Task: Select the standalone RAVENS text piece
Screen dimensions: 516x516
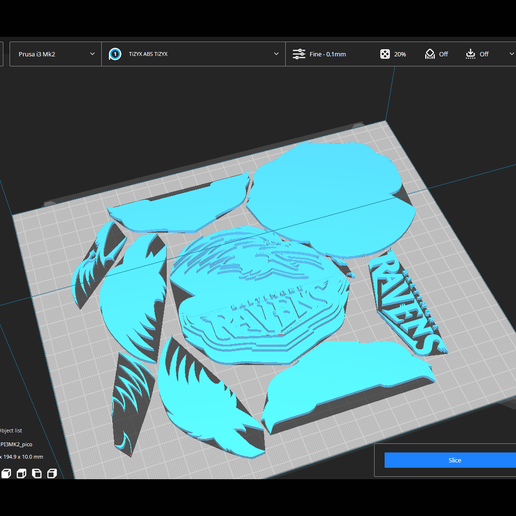Action: pyautogui.click(x=408, y=302)
